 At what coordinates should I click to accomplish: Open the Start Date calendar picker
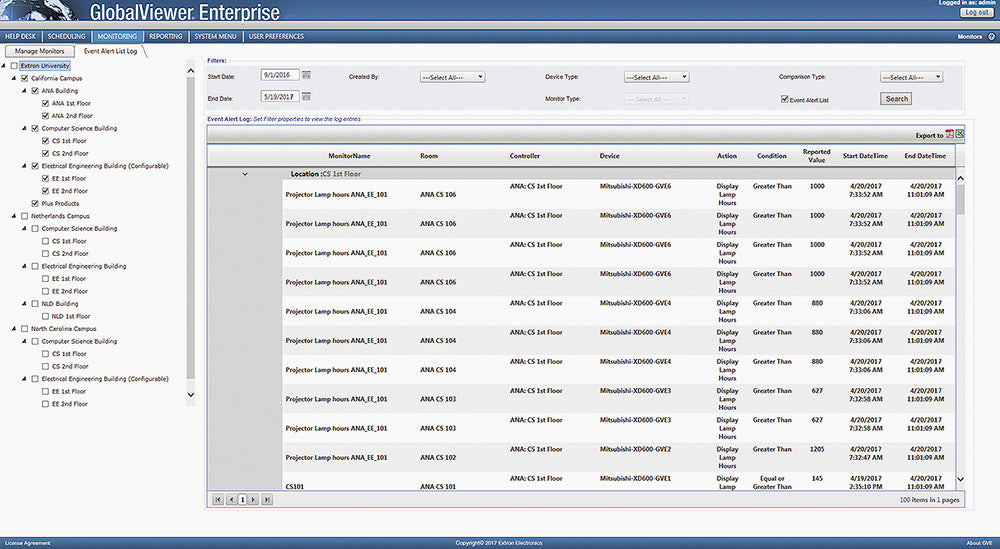tap(306, 75)
